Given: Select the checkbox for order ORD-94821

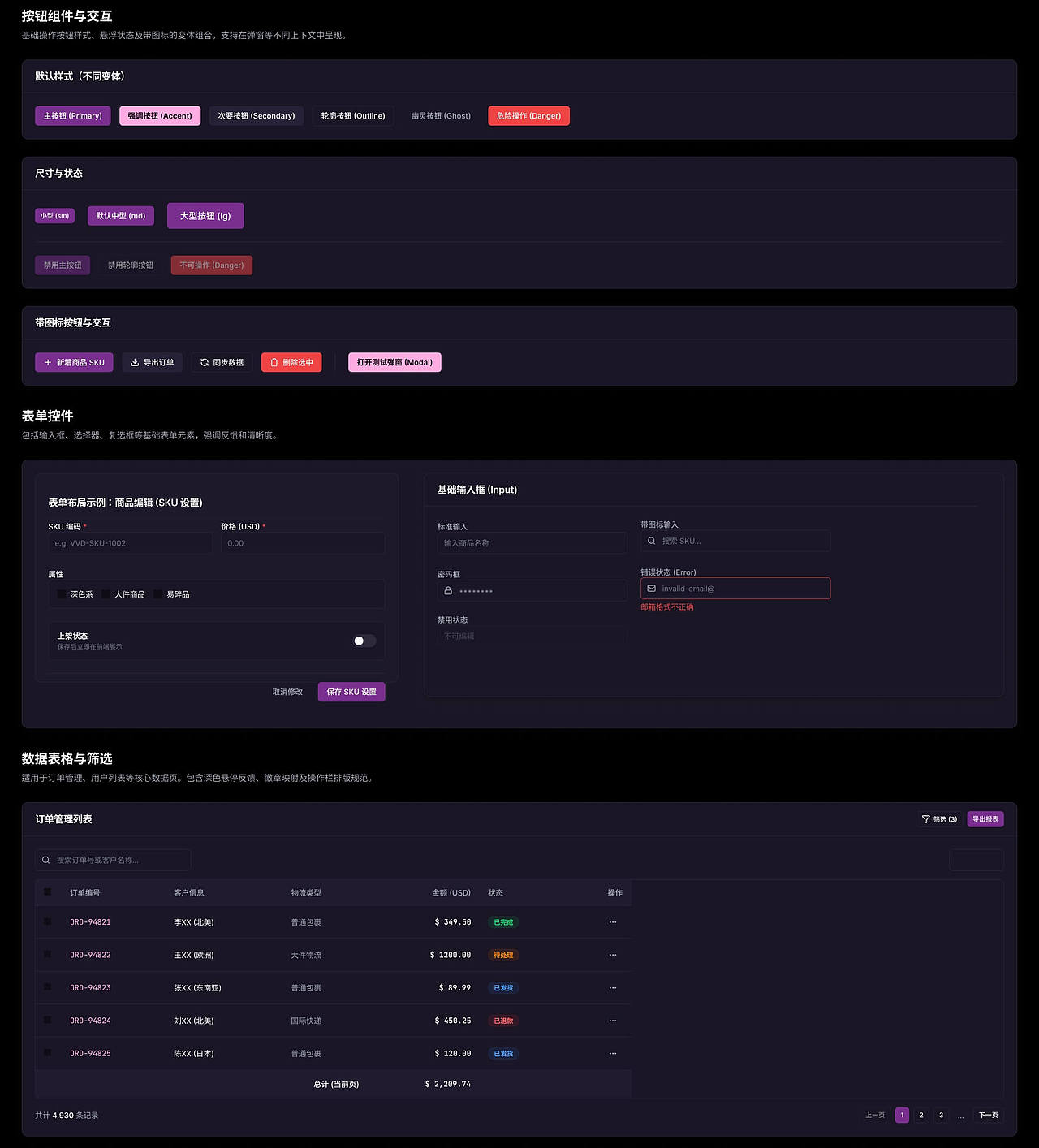Looking at the screenshot, I should (x=47, y=921).
